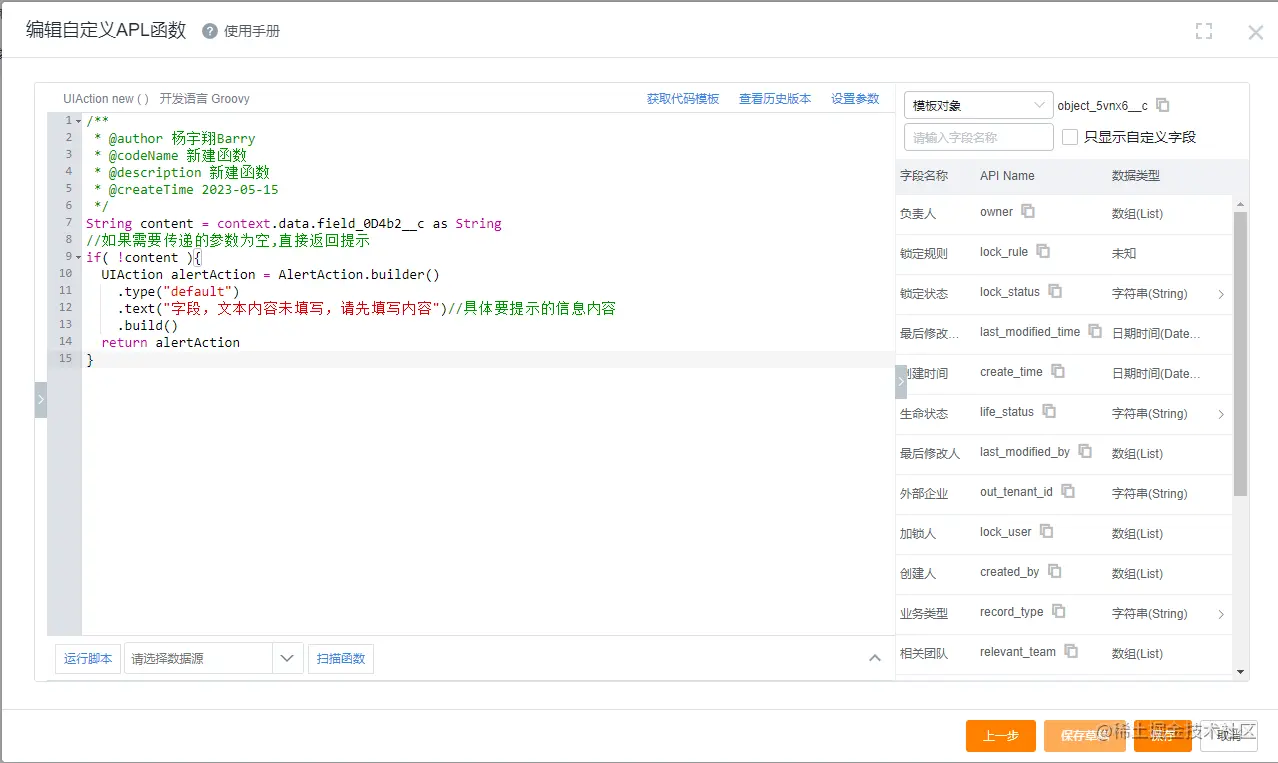
Task: Close the 编辑自定义APL函数 dialog
Action: coord(1256,32)
